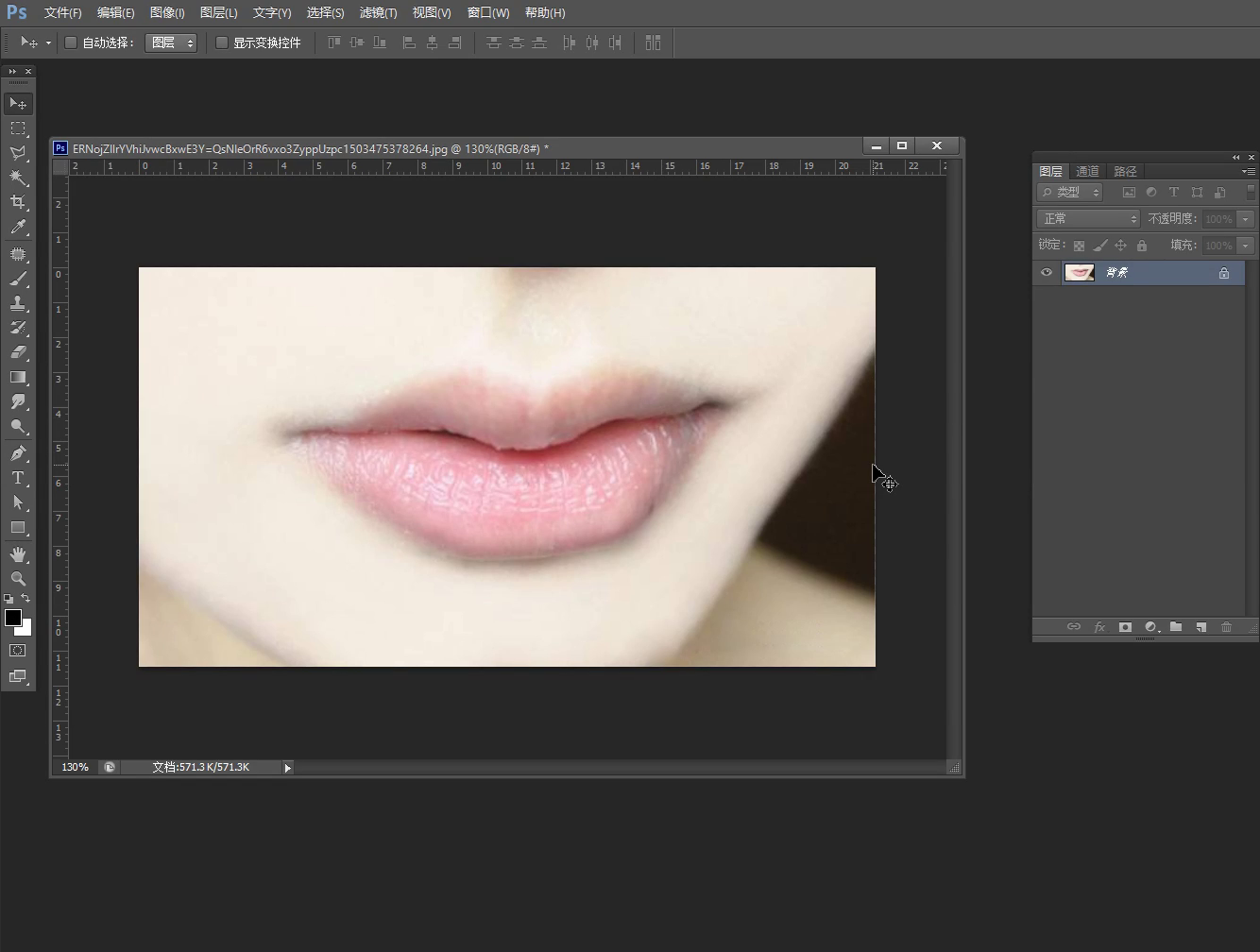Open the 类型 layer filter dropdown
1260x952 pixels.
pos(1070,192)
